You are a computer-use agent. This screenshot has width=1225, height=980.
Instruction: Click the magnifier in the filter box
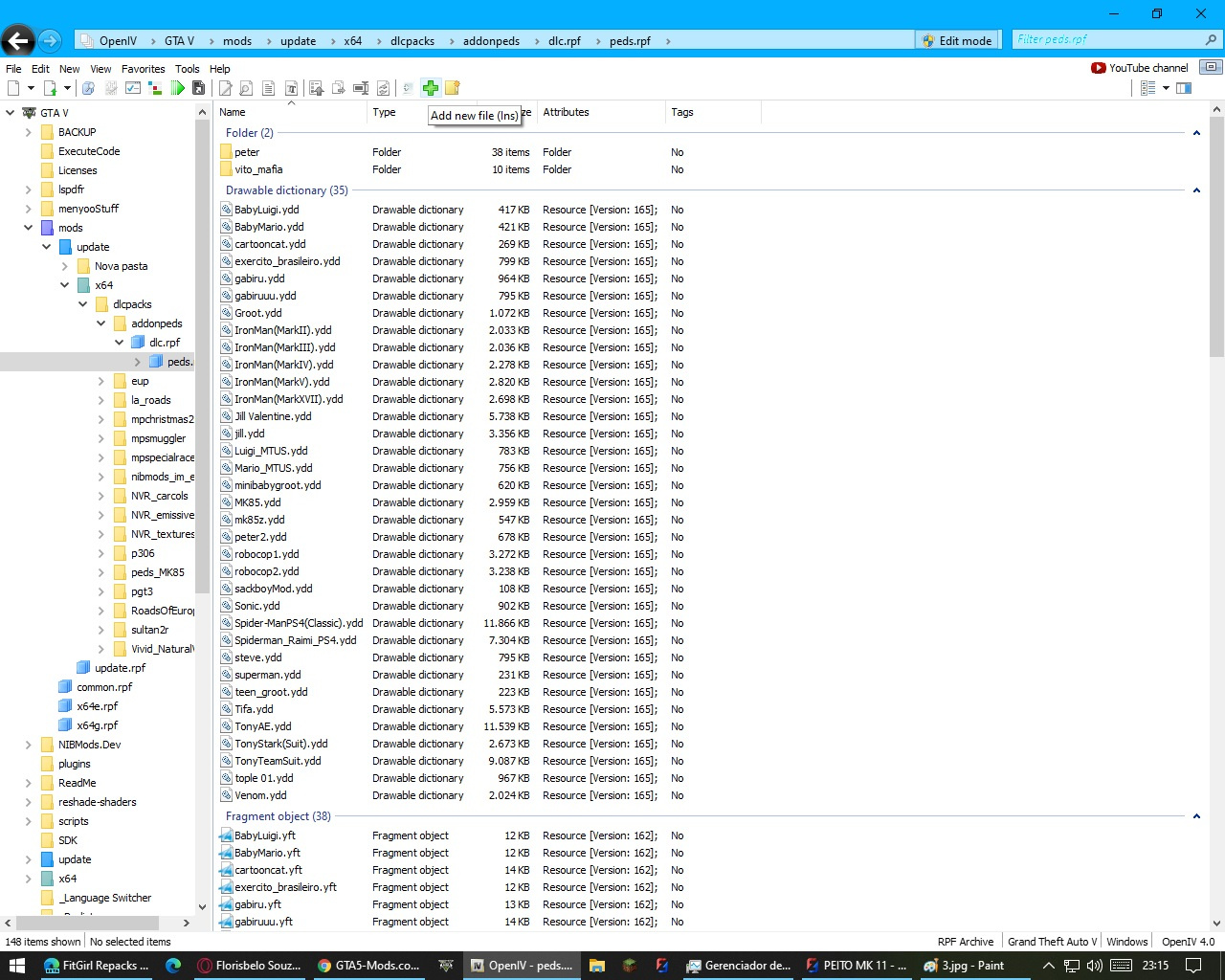1211,40
